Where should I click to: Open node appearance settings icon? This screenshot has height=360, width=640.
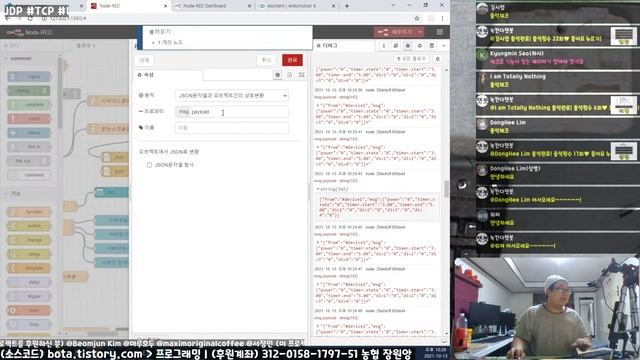tap(302, 75)
